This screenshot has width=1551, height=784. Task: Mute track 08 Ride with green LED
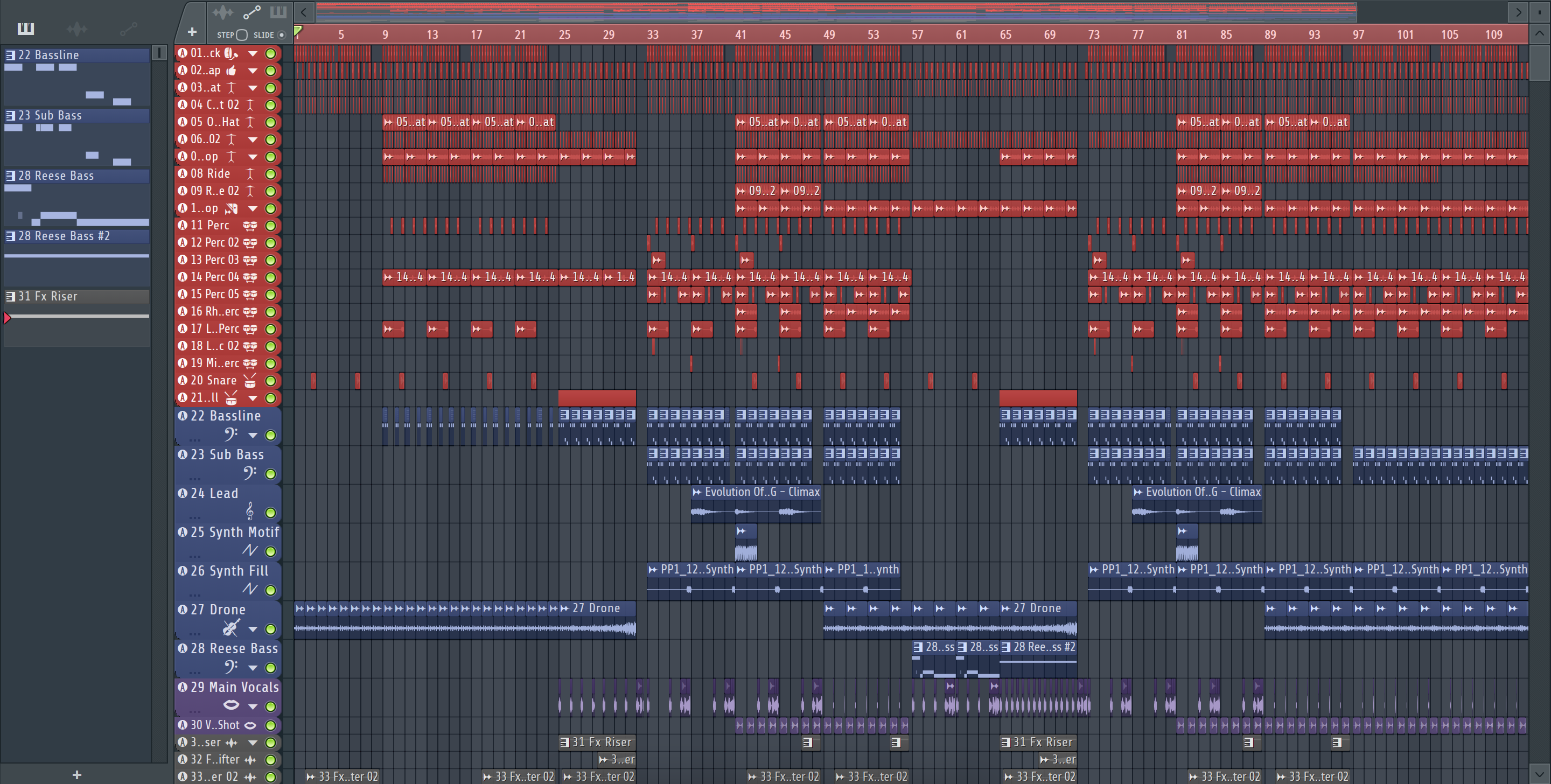tap(271, 174)
